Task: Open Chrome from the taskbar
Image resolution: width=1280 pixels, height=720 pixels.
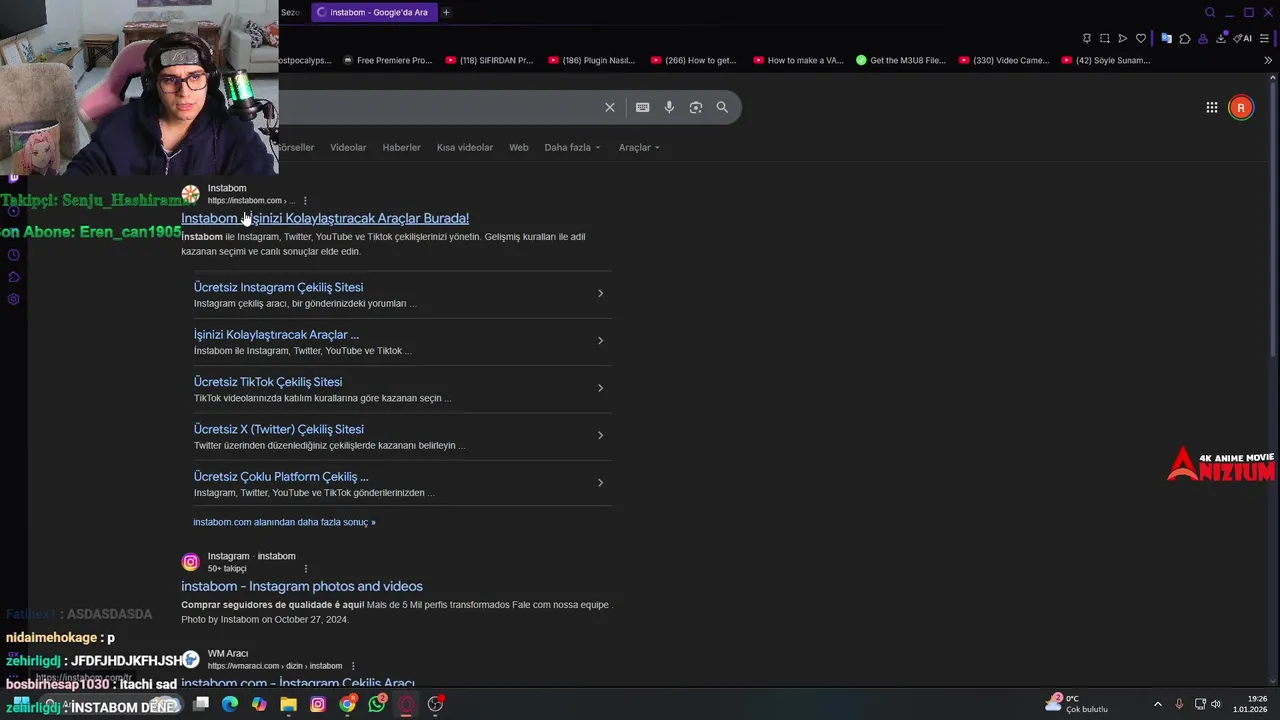Action: [x=347, y=704]
